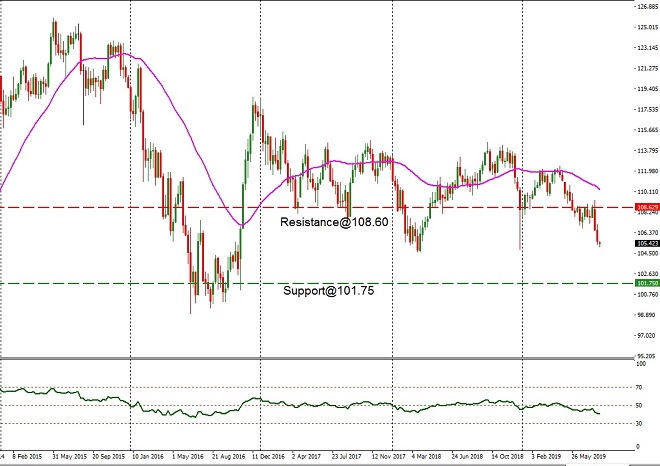Click the 110.110 price axis label

(x=648, y=192)
